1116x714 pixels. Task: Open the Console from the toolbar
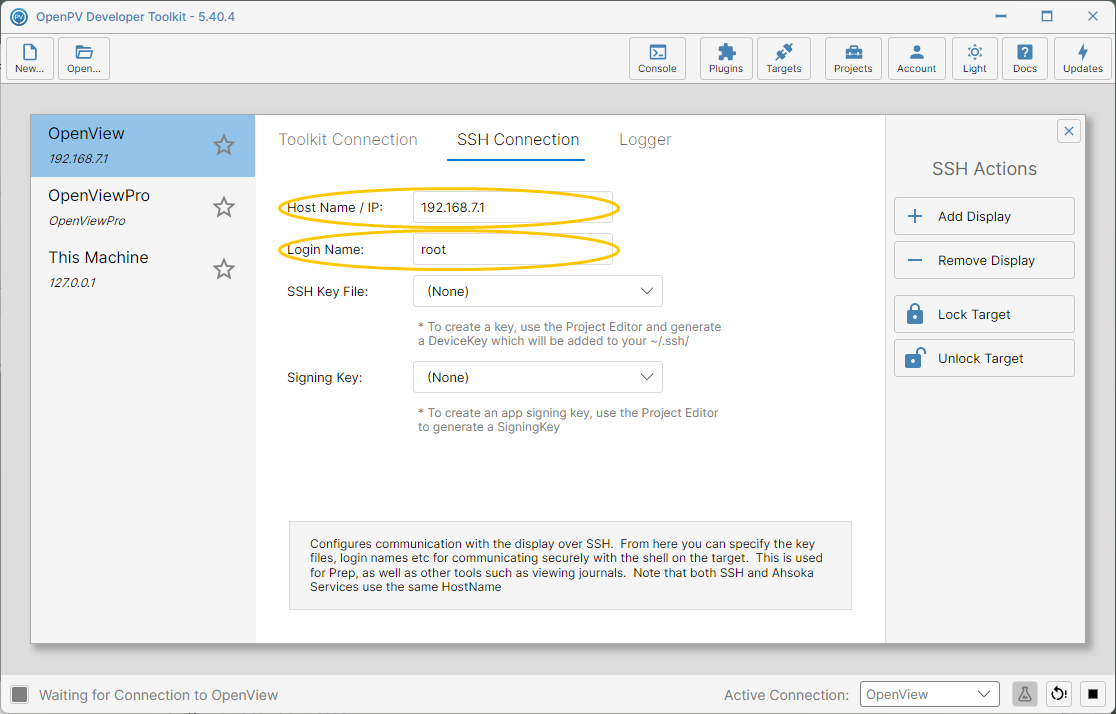pyautogui.click(x=657, y=58)
